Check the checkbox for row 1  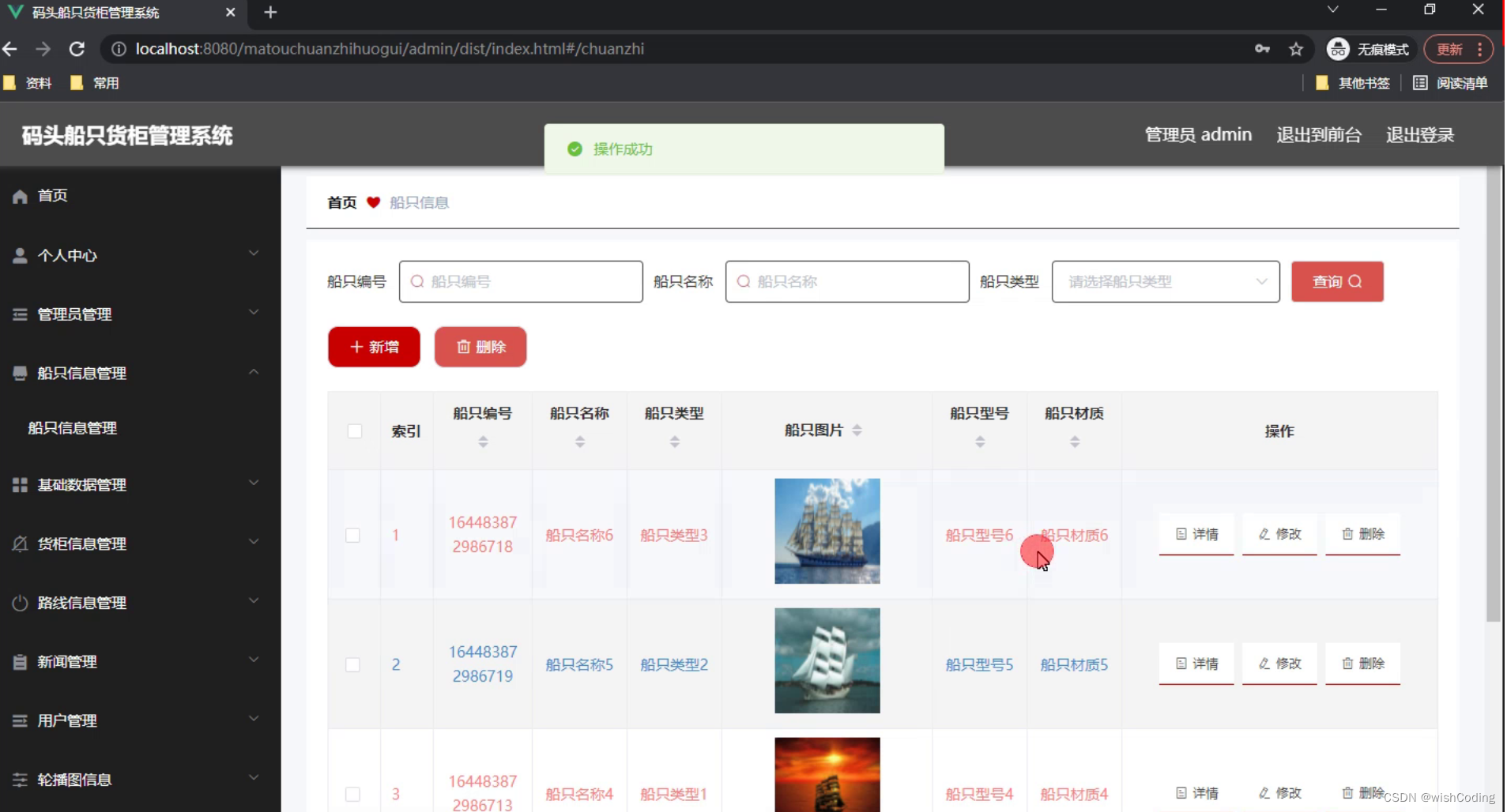[x=352, y=535]
